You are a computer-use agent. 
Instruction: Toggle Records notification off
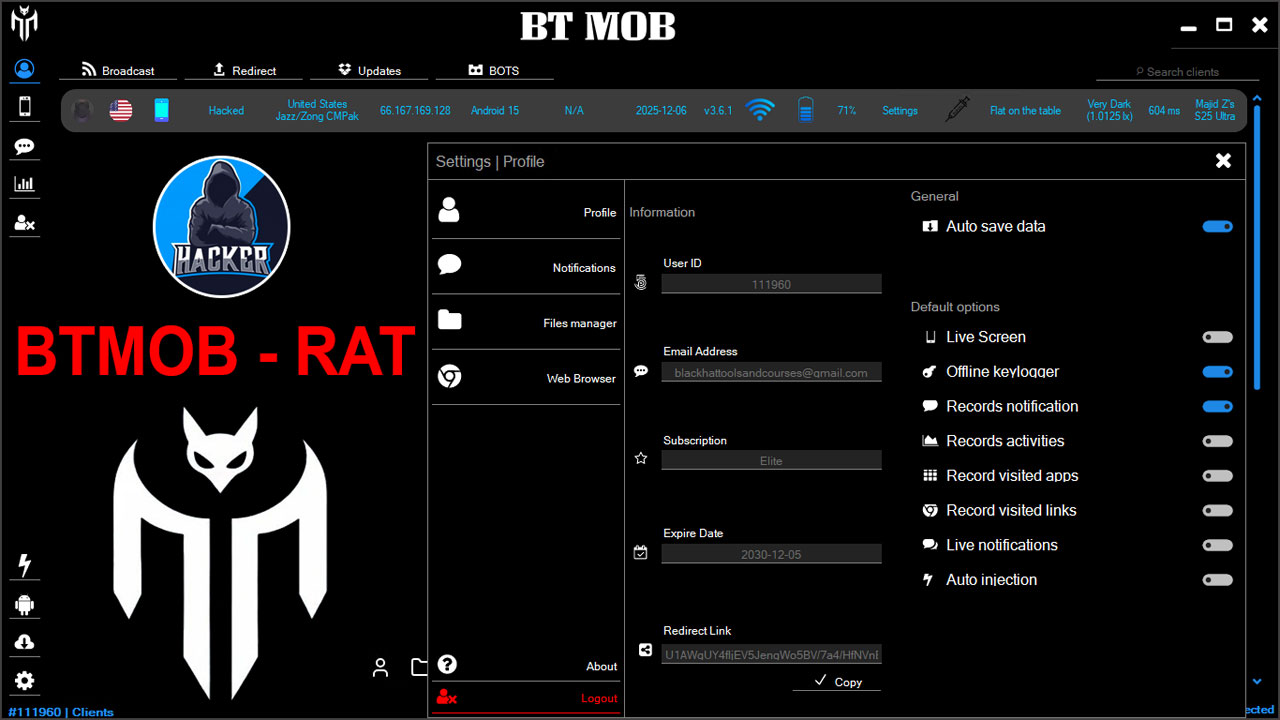1217,406
